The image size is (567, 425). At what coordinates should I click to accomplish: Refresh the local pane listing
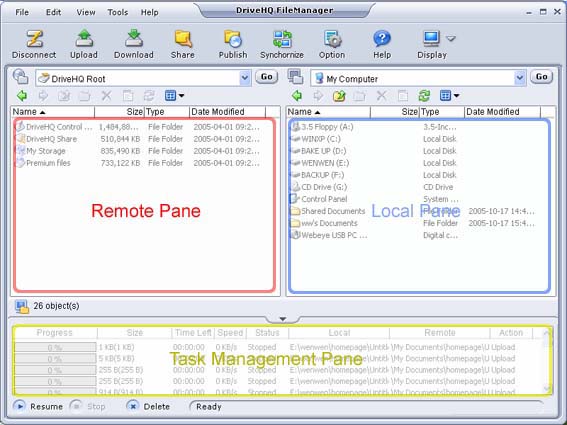[424, 96]
